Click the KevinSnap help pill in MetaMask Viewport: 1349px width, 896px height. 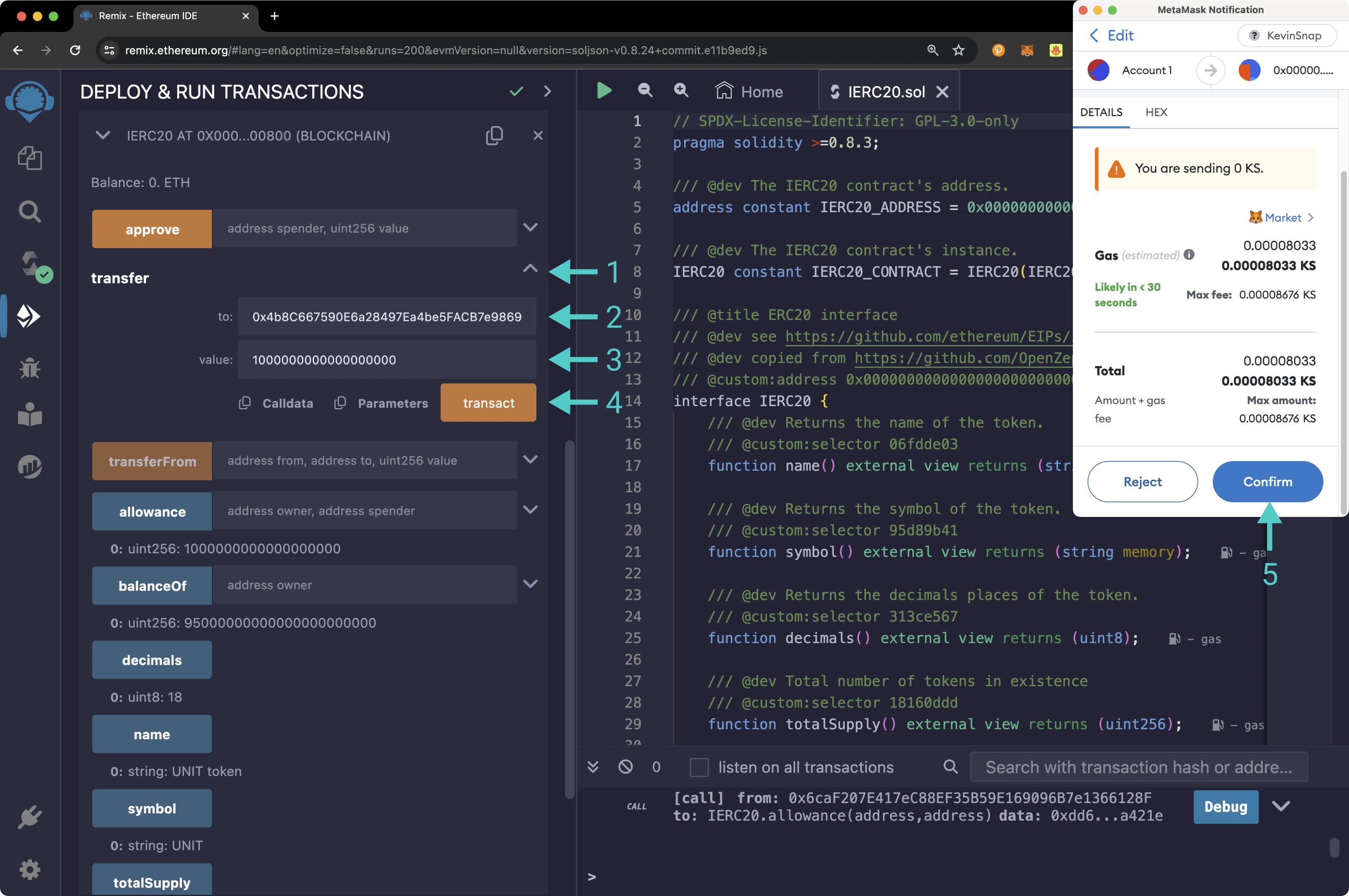pos(1287,36)
